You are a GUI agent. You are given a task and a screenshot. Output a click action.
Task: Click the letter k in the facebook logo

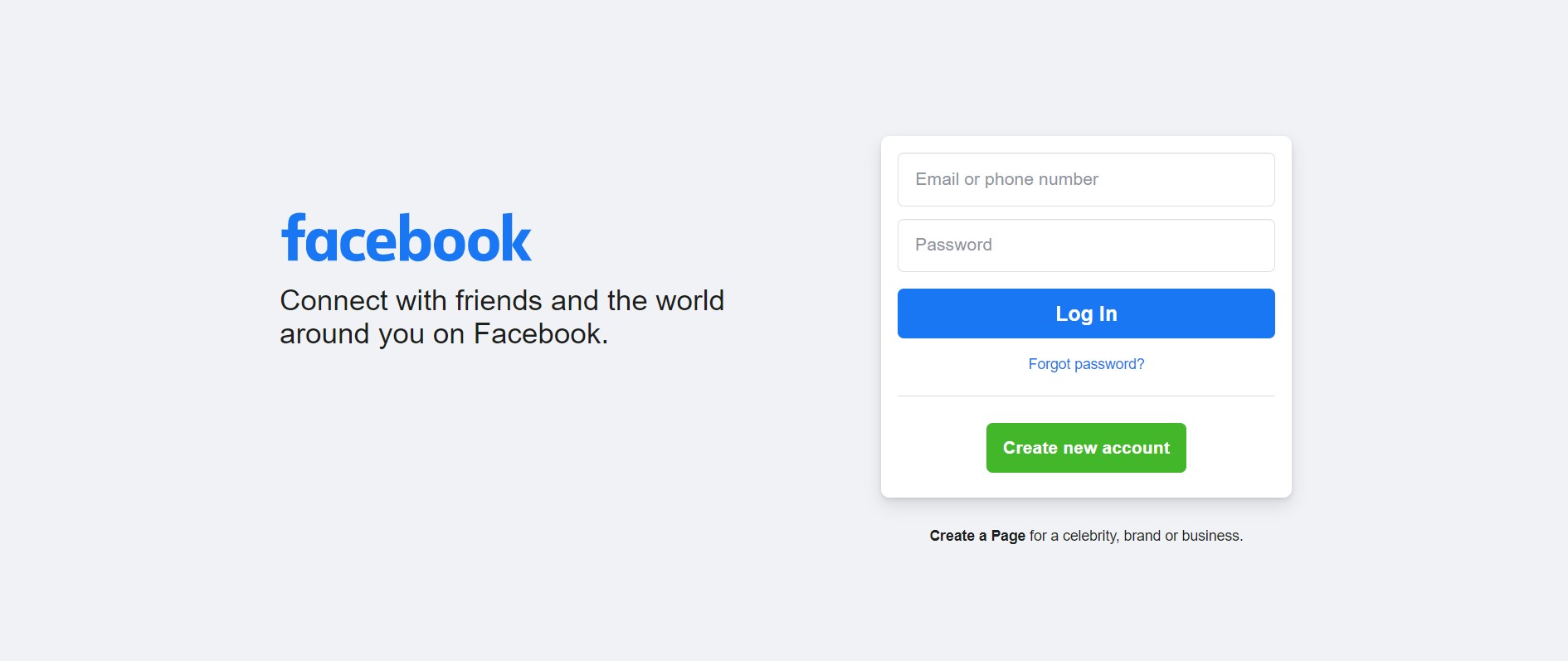point(514,238)
